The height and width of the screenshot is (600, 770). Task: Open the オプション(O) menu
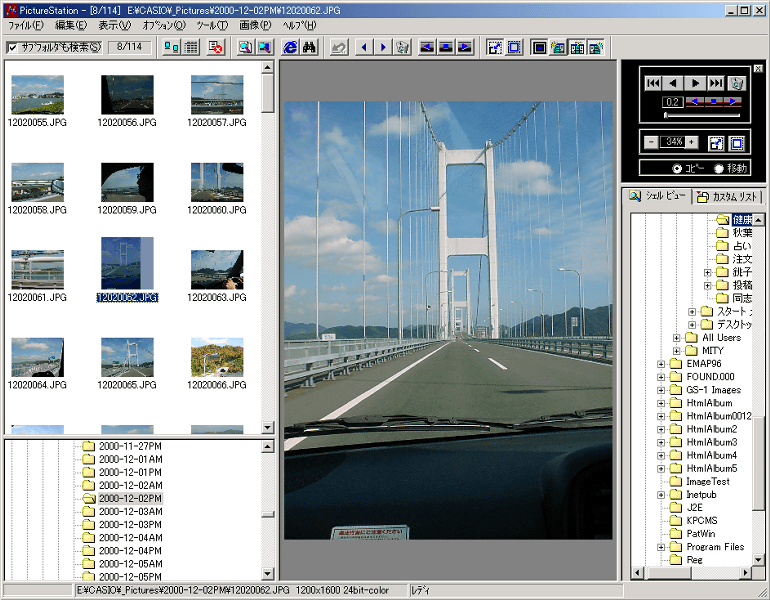tap(164, 25)
